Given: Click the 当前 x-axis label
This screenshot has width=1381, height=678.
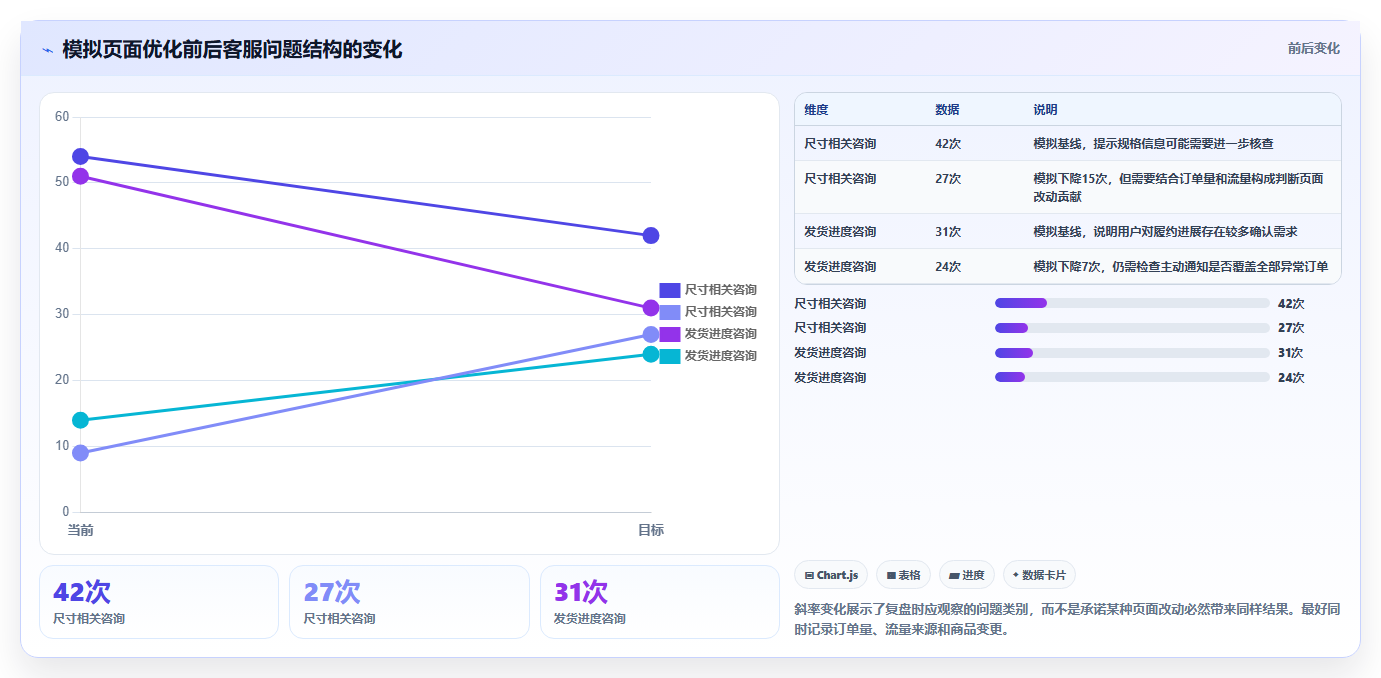Looking at the screenshot, I should pos(81,530).
